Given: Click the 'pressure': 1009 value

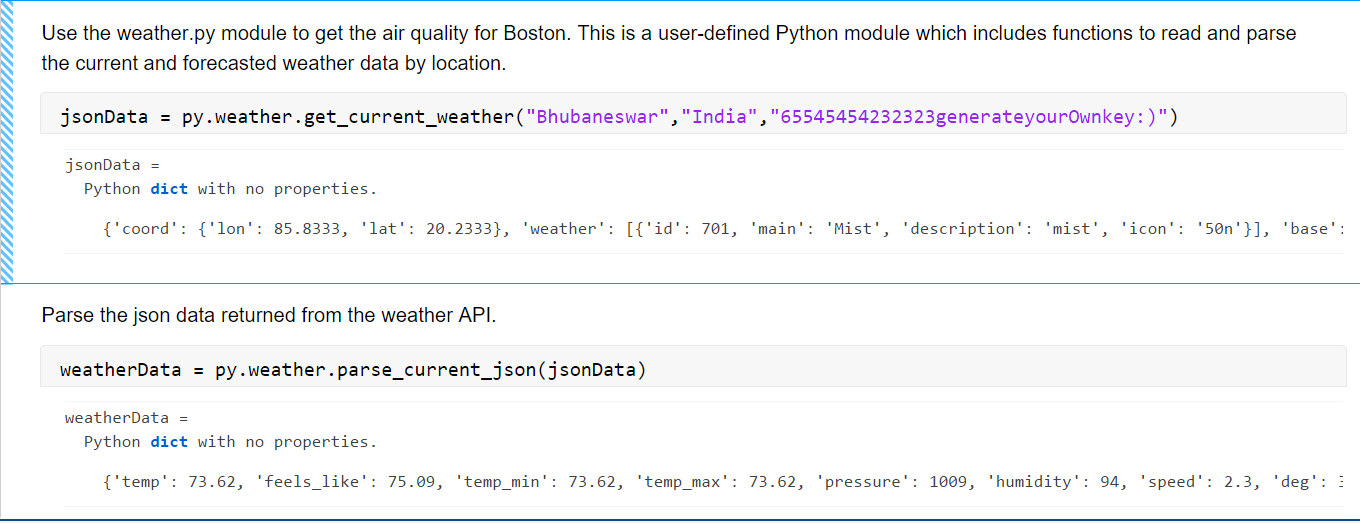Looking at the screenshot, I should (893, 481).
